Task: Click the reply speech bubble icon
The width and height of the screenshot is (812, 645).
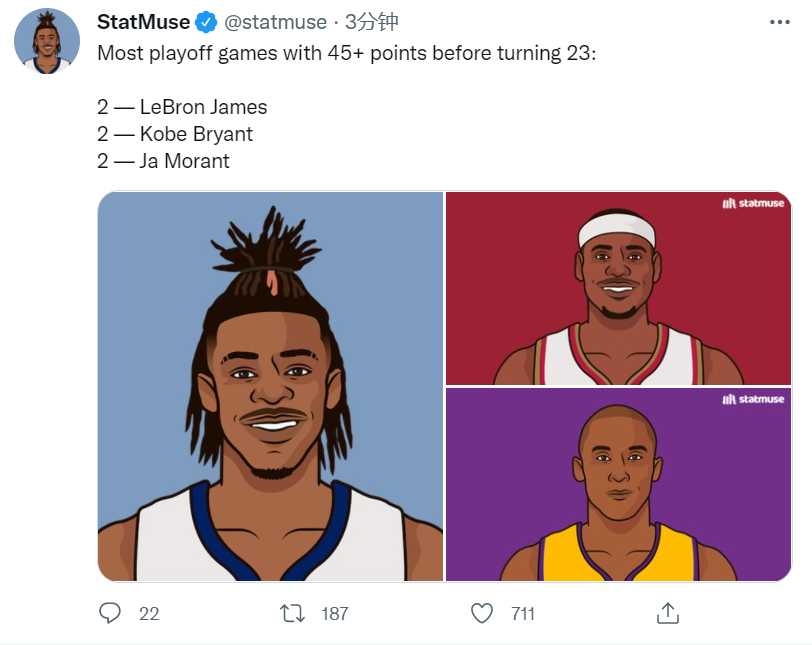Action: pos(110,613)
